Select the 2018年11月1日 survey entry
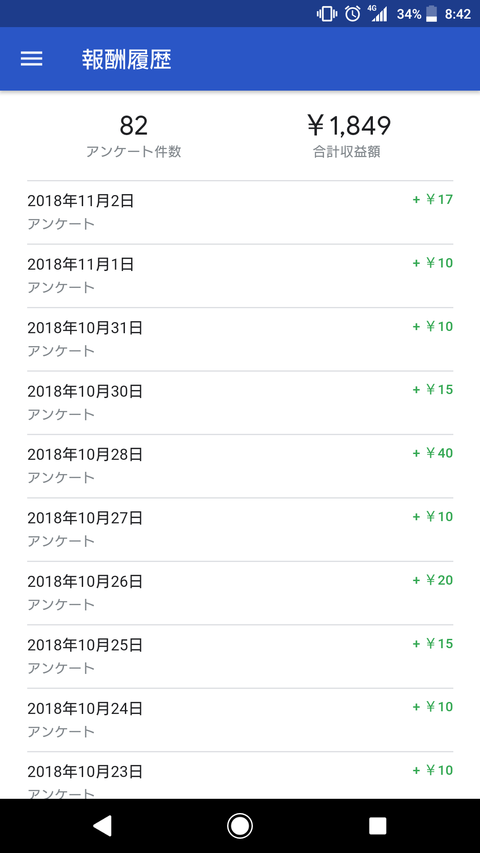 (x=240, y=276)
